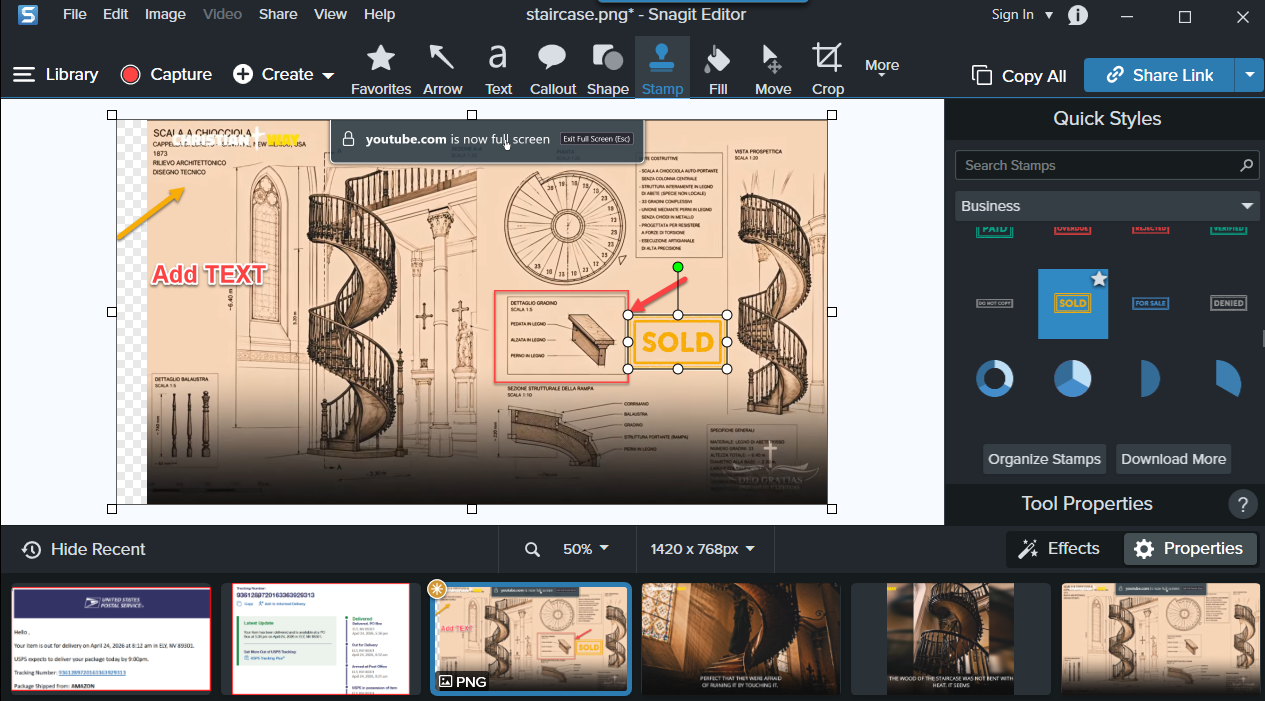The height and width of the screenshot is (701, 1265).
Task: Click the green rotation handle above SOLD
Action: pos(678,267)
